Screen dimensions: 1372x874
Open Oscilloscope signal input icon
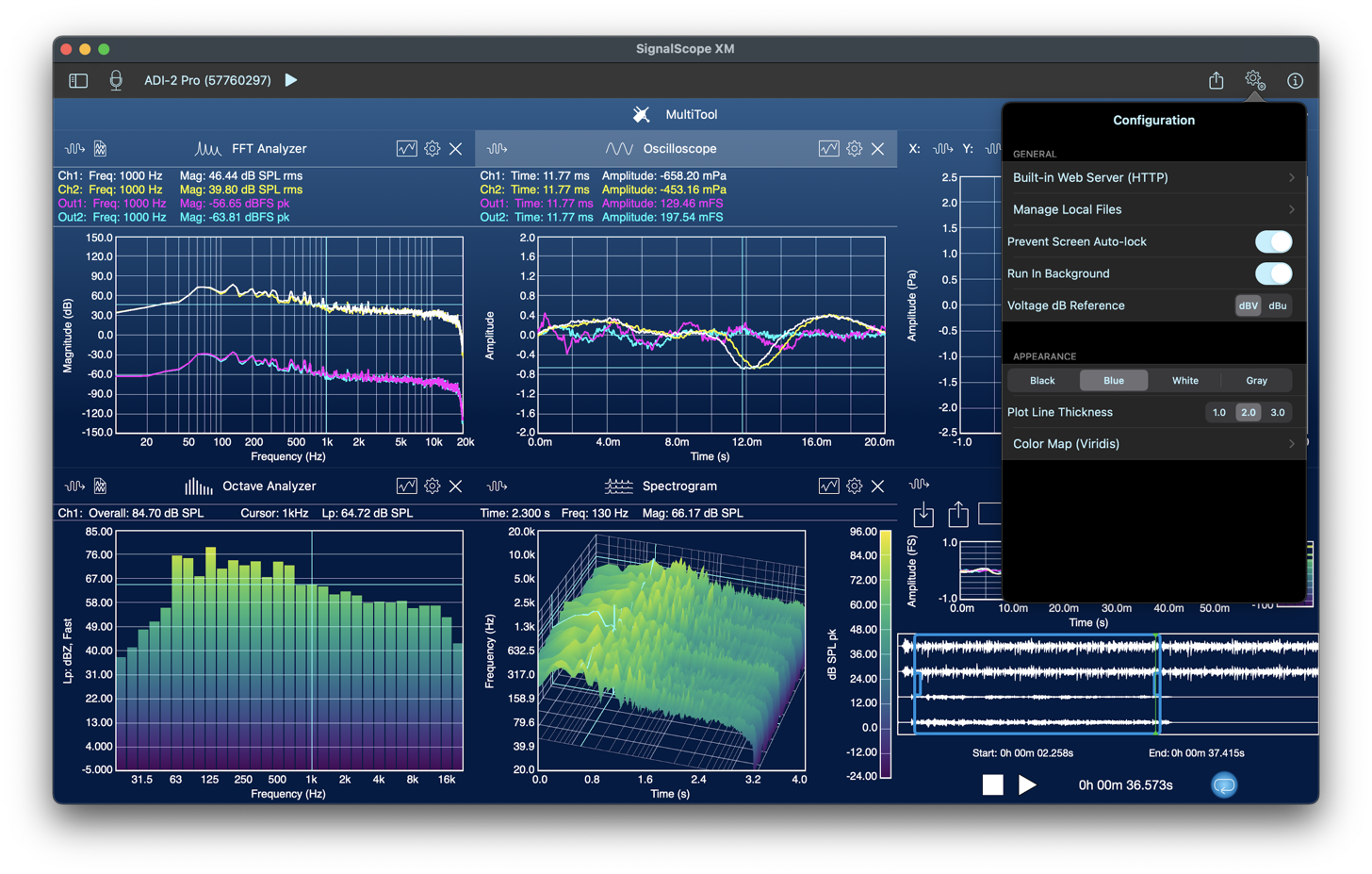pyautogui.click(x=497, y=149)
